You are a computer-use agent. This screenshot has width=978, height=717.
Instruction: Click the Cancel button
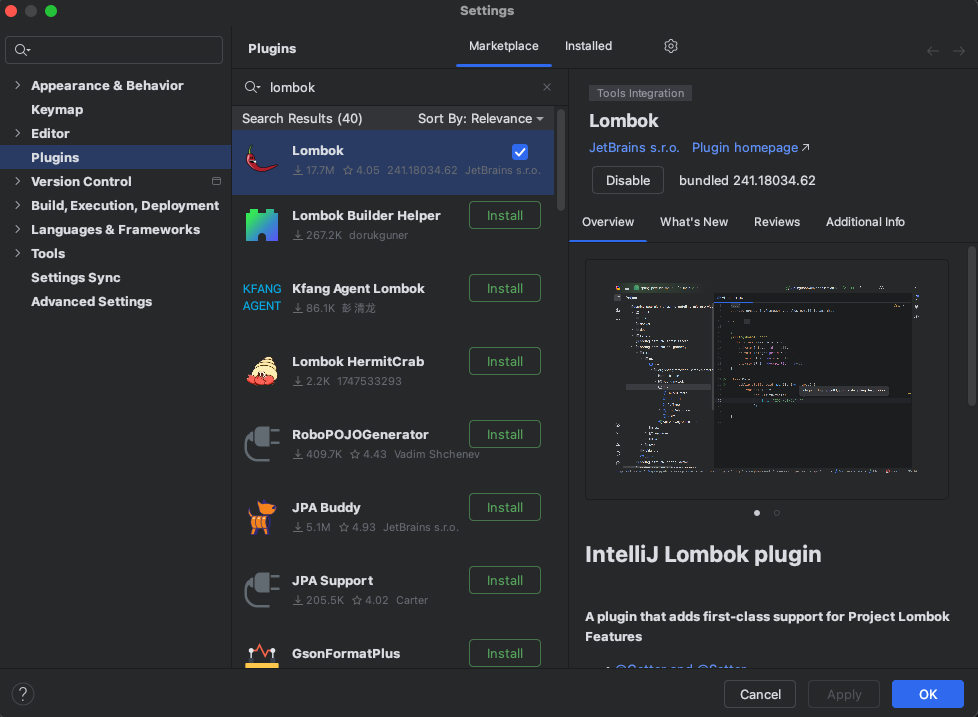click(760, 694)
